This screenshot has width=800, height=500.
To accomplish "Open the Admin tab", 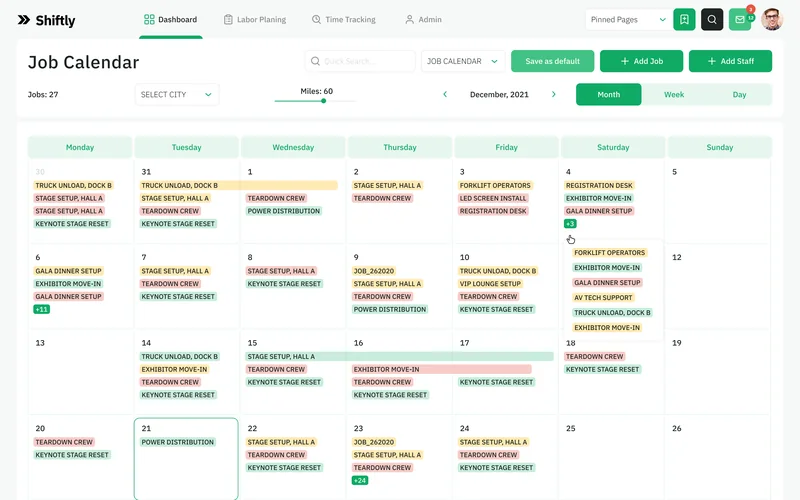I will (423, 19).
